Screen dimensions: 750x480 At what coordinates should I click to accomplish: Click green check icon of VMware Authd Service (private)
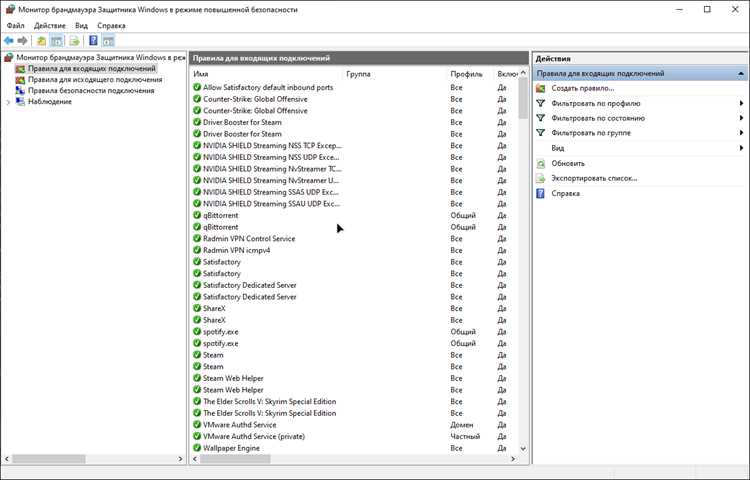click(x=197, y=436)
